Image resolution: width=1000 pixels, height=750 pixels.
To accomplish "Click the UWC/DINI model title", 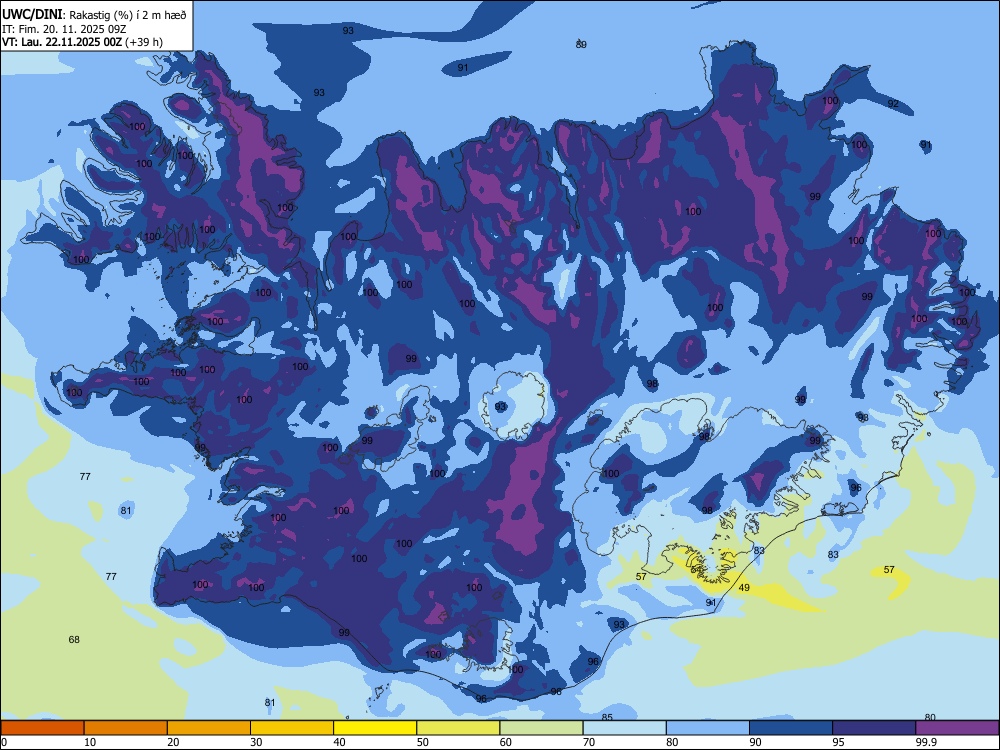I will (x=33, y=15).
